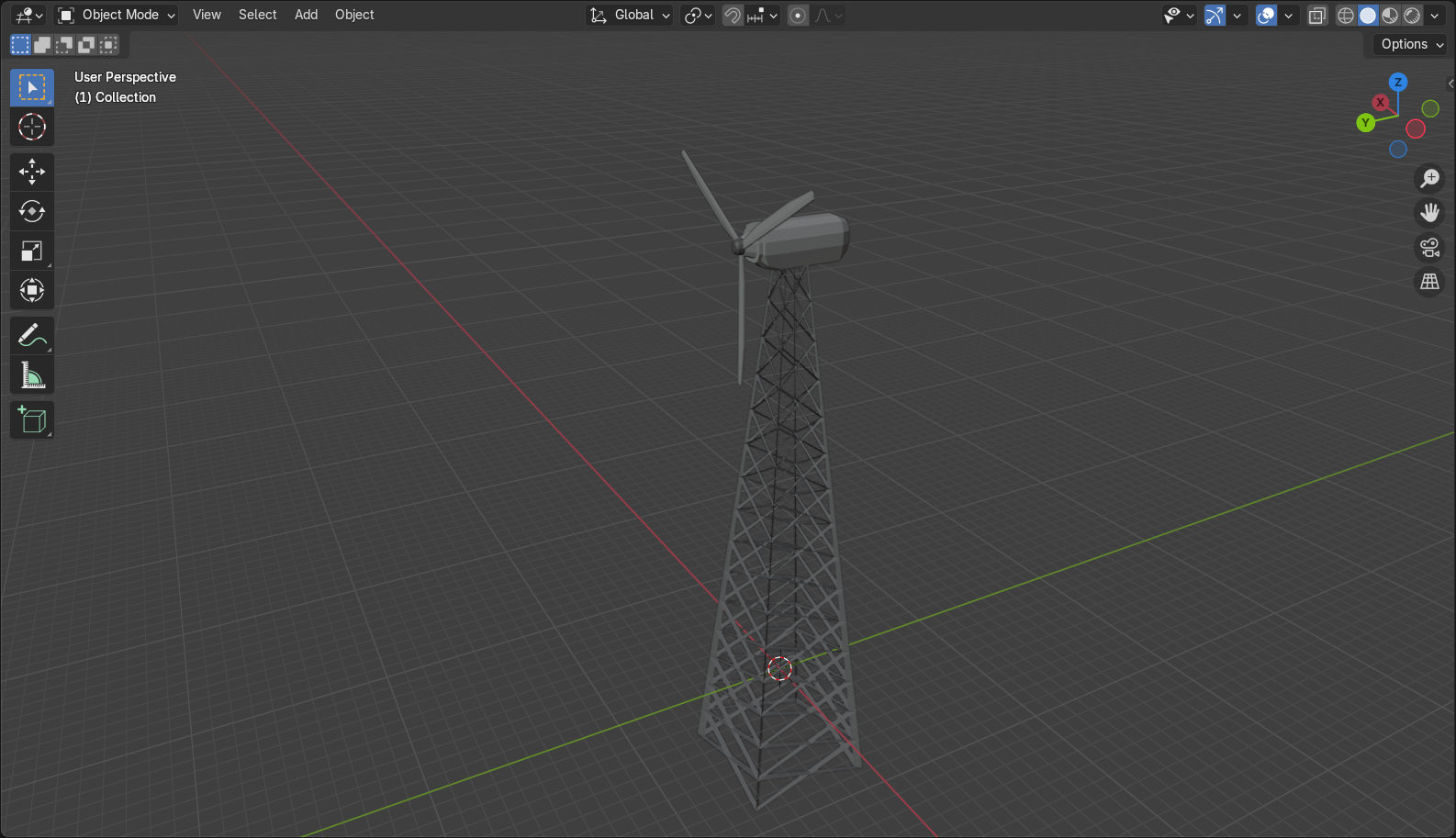Open the Object menu
This screenshot has width=1456, height=838.
pos(354,15)
